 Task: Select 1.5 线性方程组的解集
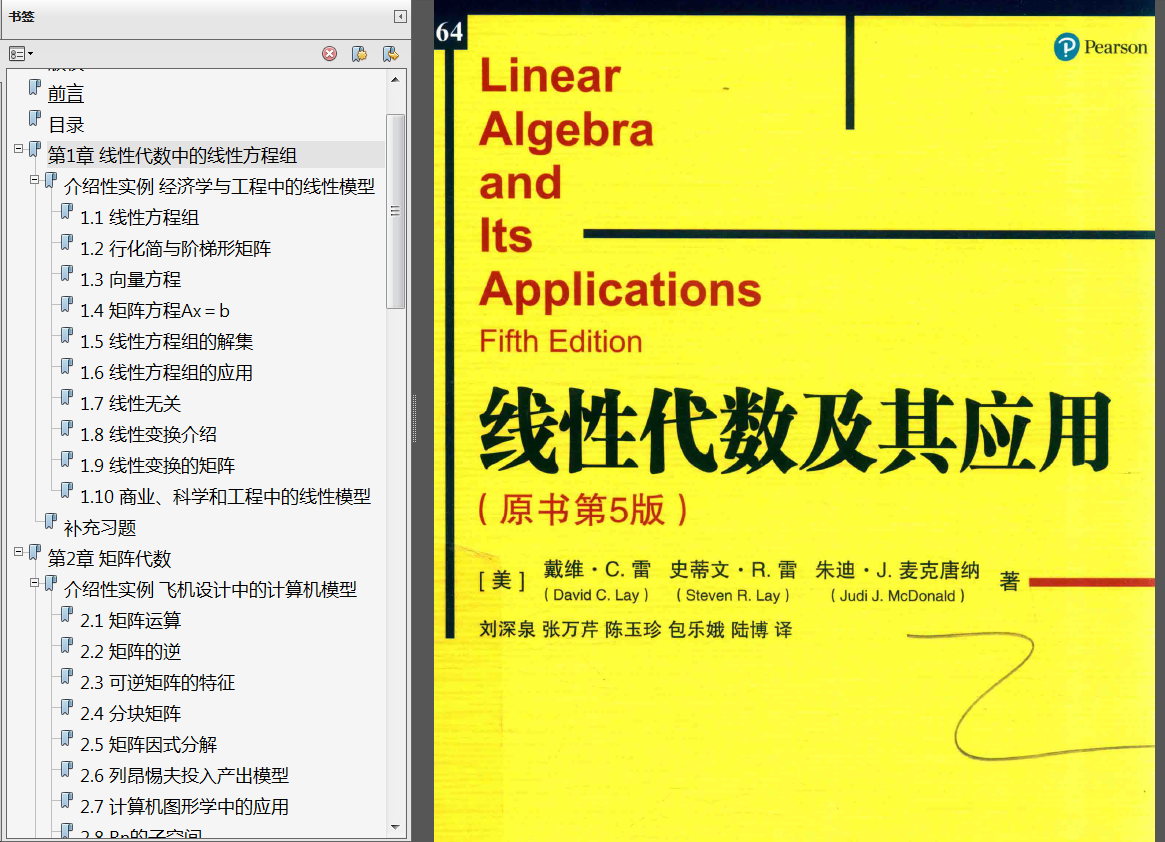tap(166, 341)
